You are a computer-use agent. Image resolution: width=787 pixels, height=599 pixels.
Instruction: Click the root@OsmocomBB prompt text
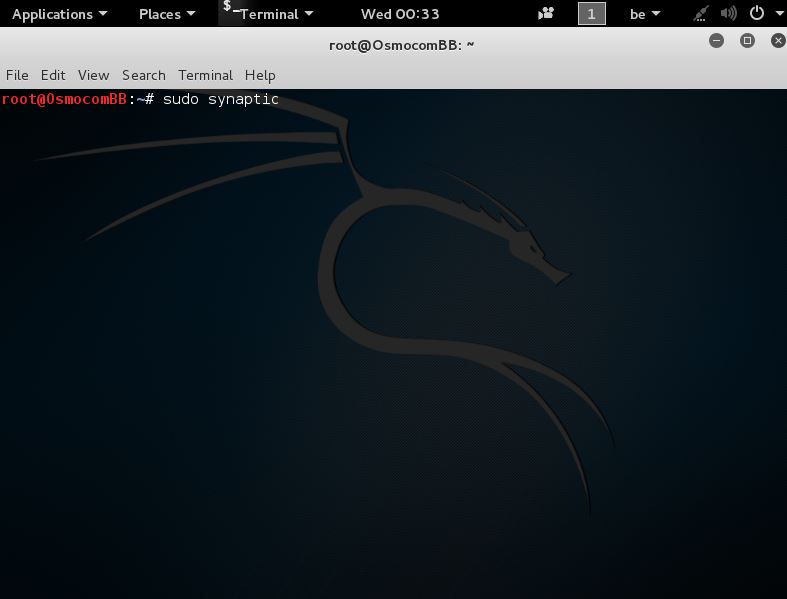click(x=64, y=99)
